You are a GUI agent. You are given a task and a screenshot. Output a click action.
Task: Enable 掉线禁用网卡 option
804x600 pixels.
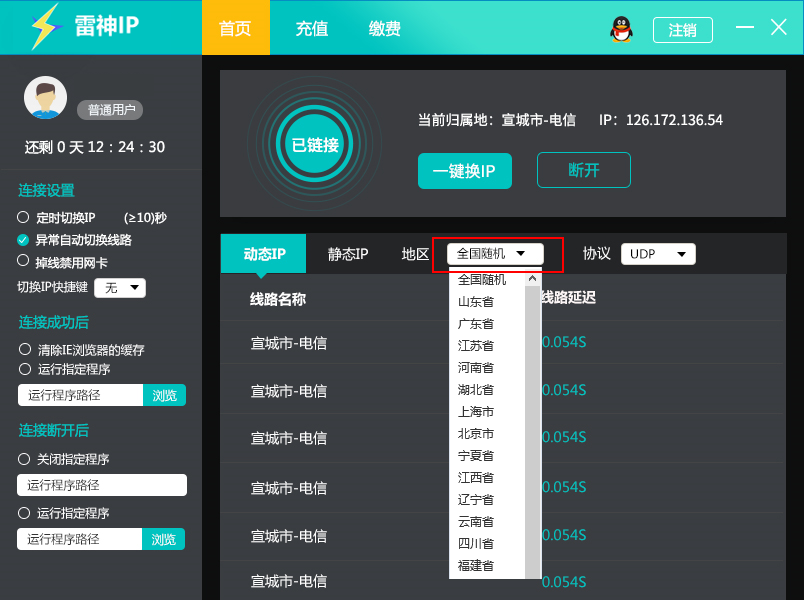point(23,261)
